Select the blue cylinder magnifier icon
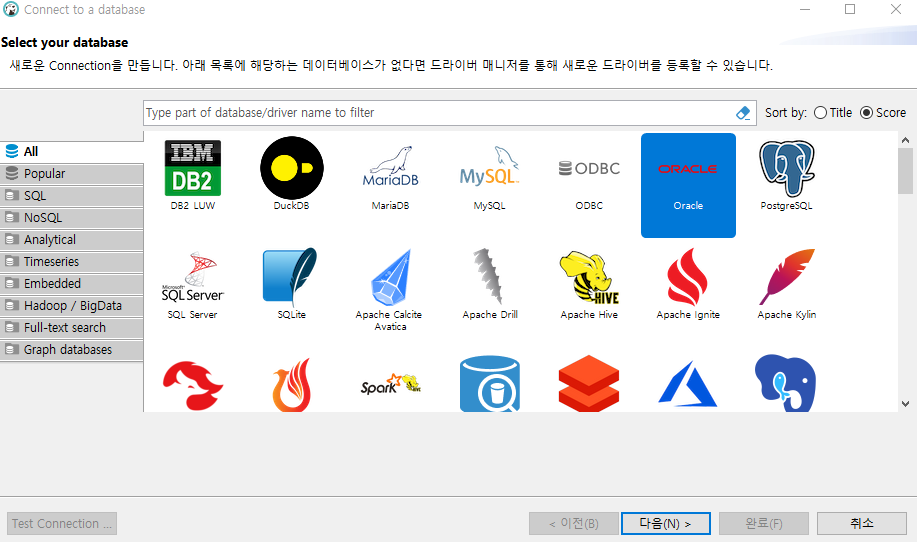This screenshot has width=917, height=542. point(489,384)
